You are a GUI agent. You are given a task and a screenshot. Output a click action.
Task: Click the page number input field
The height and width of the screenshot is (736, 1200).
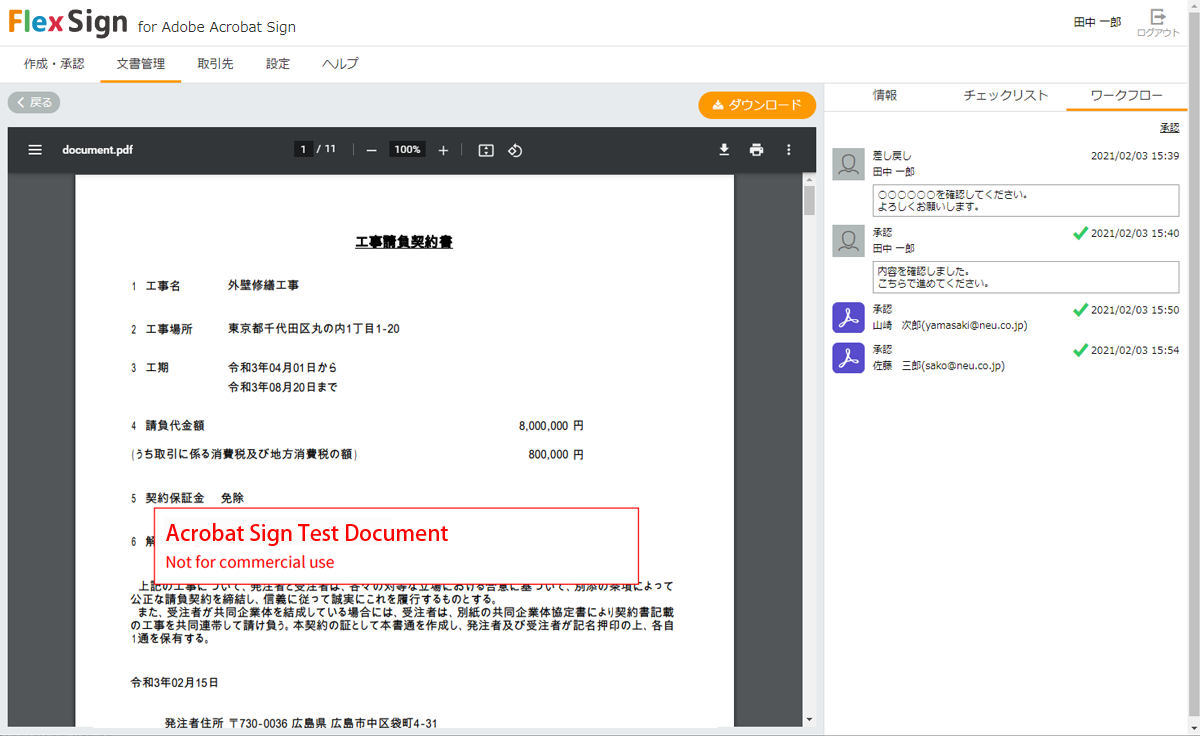click(x=303, y=150)
